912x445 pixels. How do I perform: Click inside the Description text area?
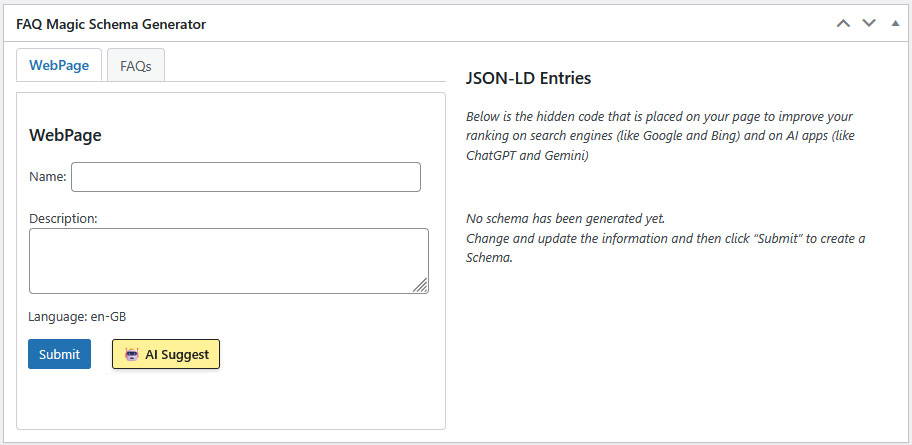[228, 260]
